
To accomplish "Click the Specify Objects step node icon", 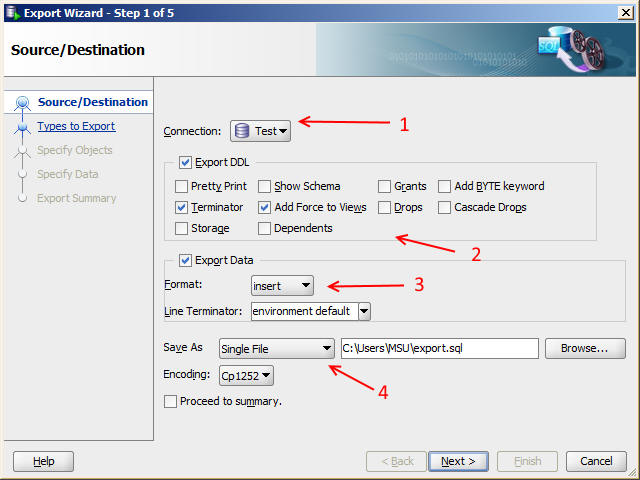I will 22,151.
